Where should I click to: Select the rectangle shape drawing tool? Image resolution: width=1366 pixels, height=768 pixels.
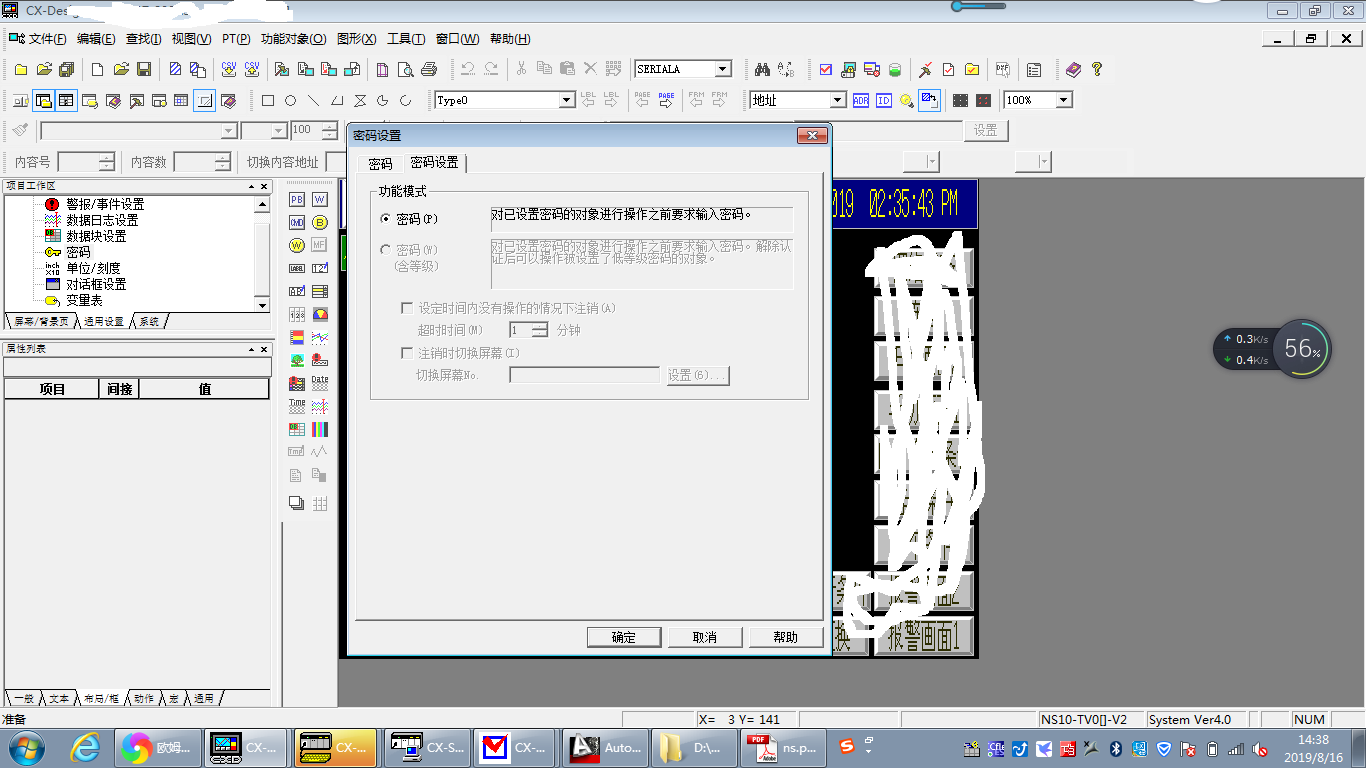click(x=268, y=101)
